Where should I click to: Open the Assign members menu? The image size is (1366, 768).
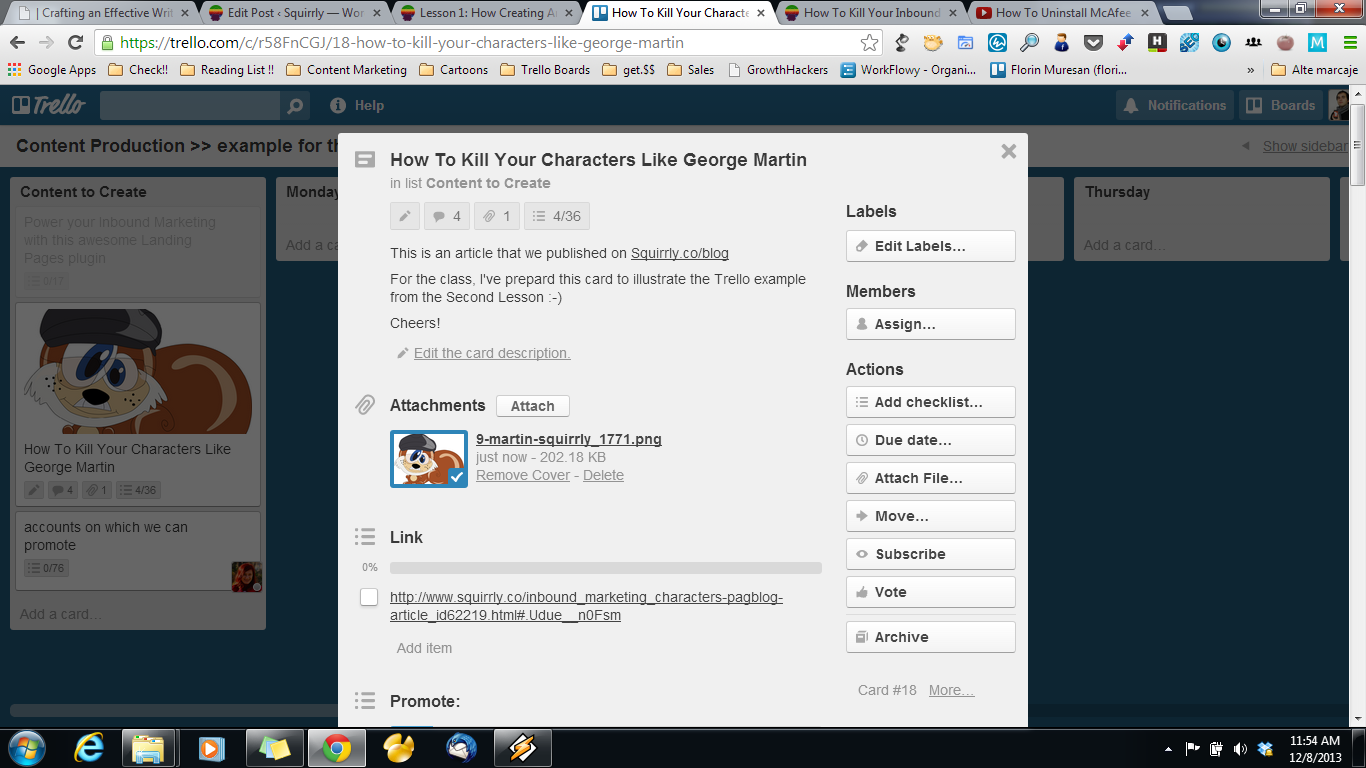click(x=930, y=324)
